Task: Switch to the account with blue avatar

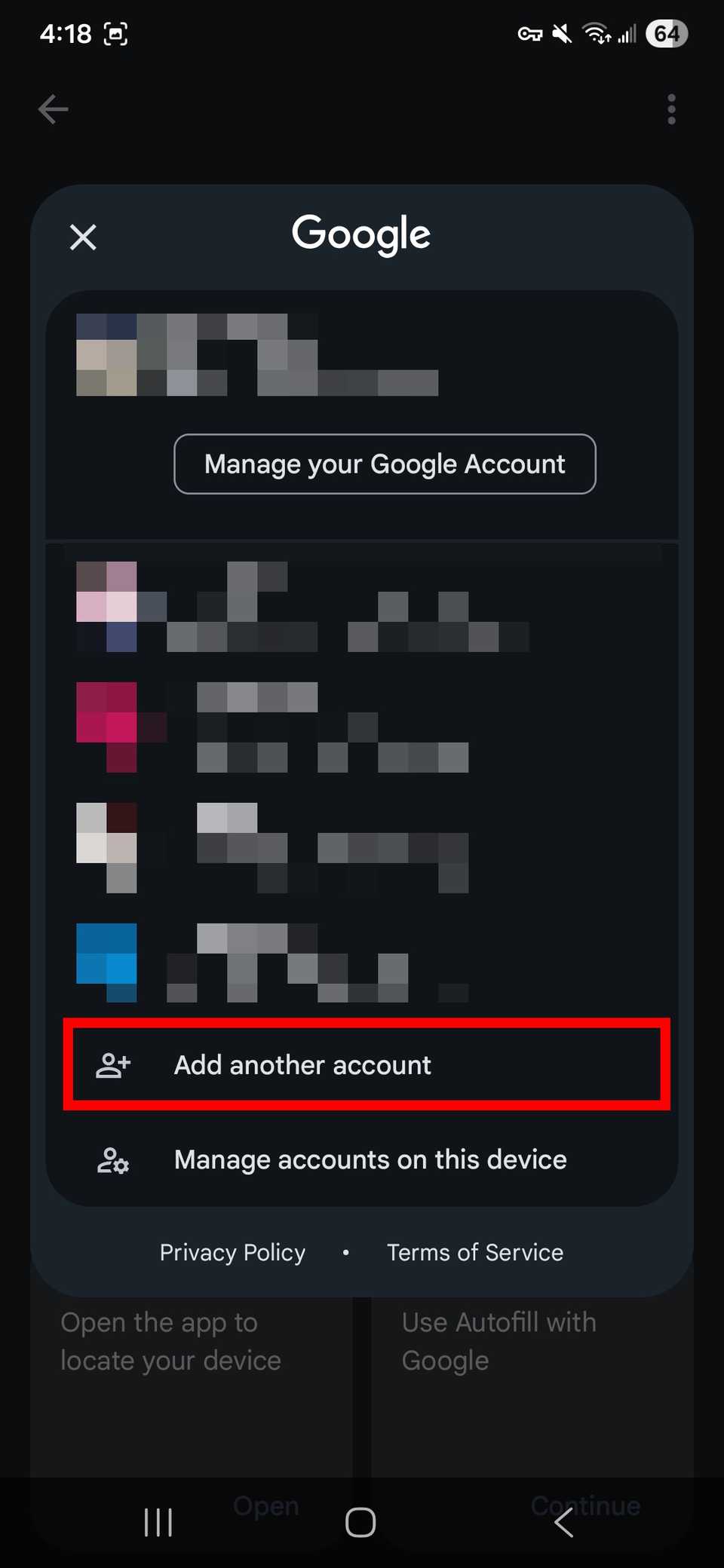Action: [362, 963]
